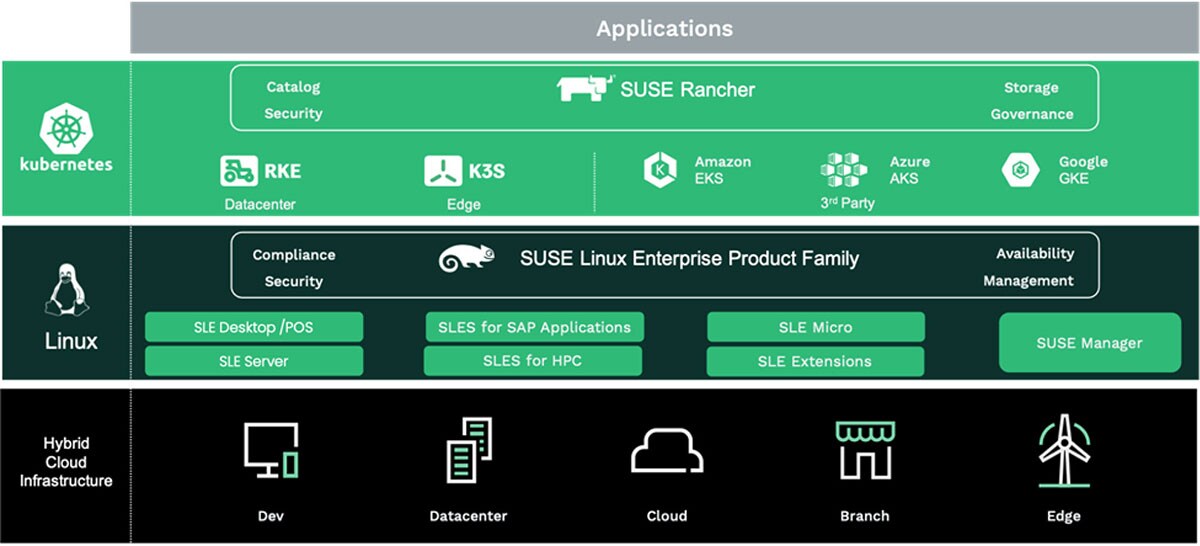Click Edge caption under wind turbine
This screenshot has width=1200, height=546.
click(x=1063, y=516)
